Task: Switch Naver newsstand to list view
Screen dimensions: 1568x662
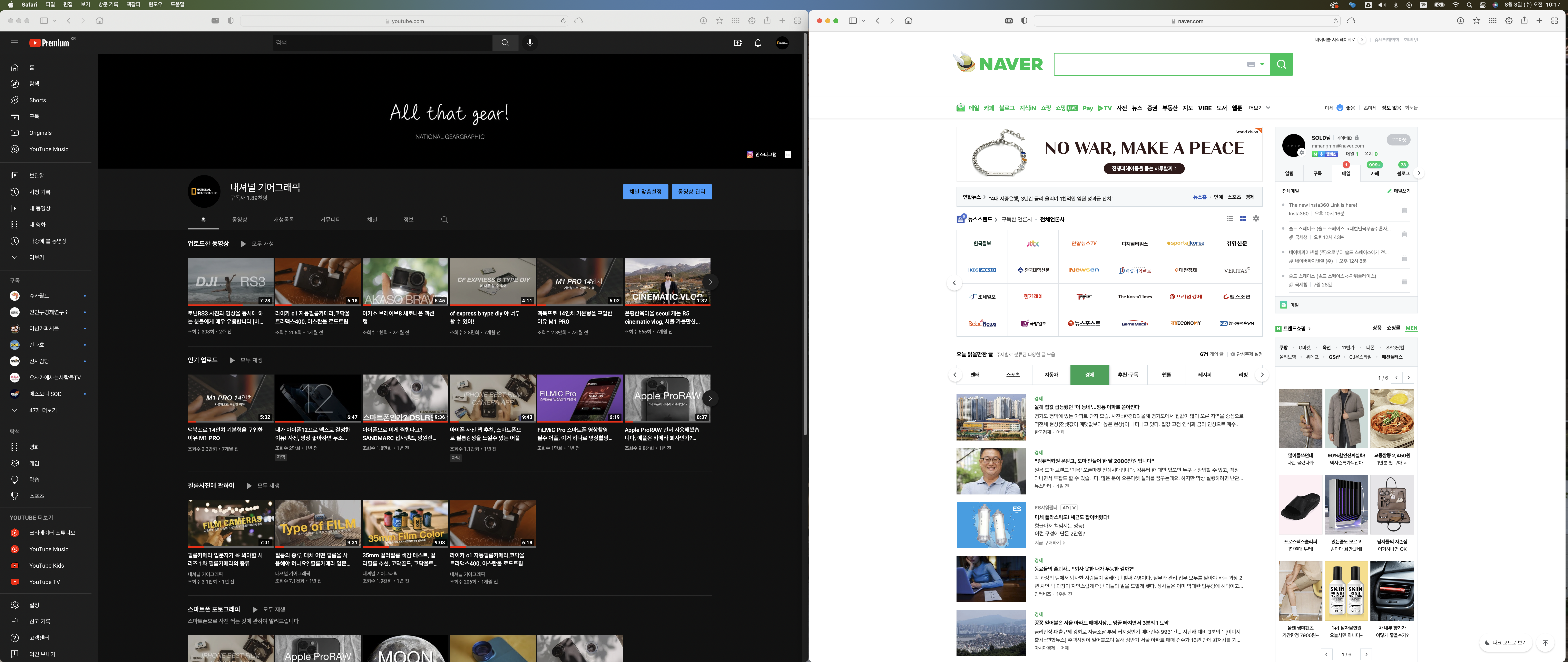Action: [x=1230, y=219]
